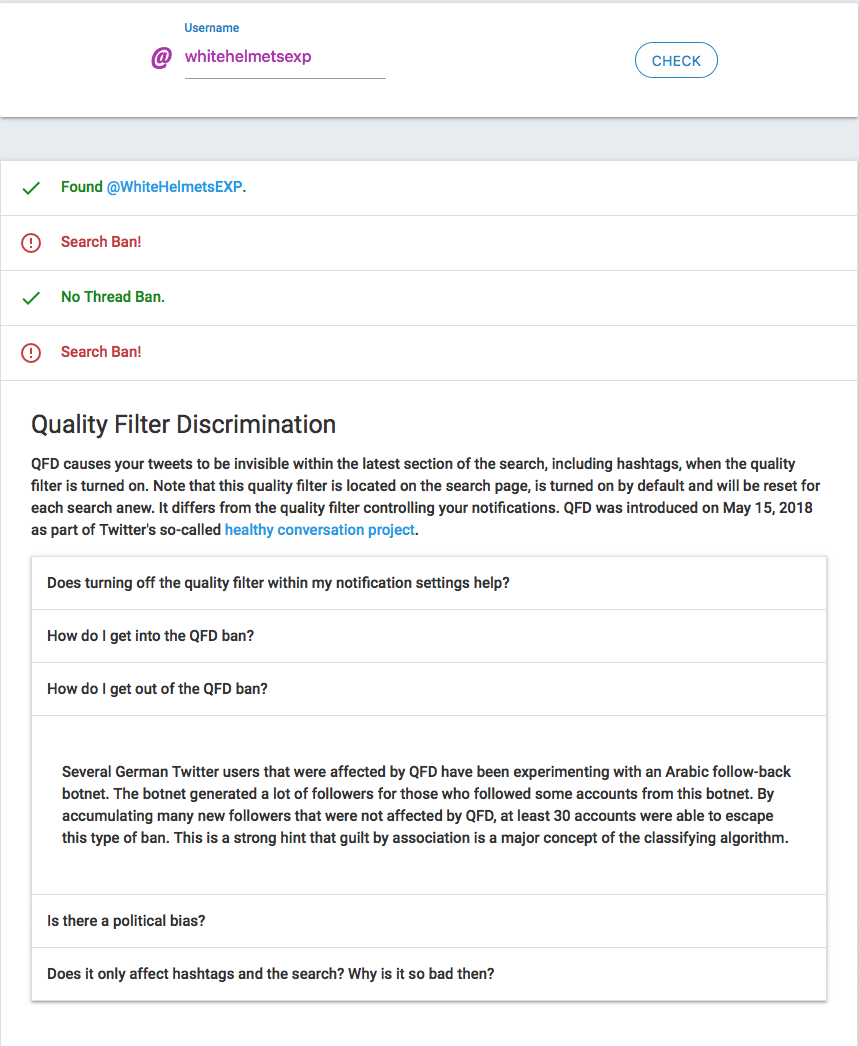
Task: Select the No Thread Ban result row
Action: [429, 298]
